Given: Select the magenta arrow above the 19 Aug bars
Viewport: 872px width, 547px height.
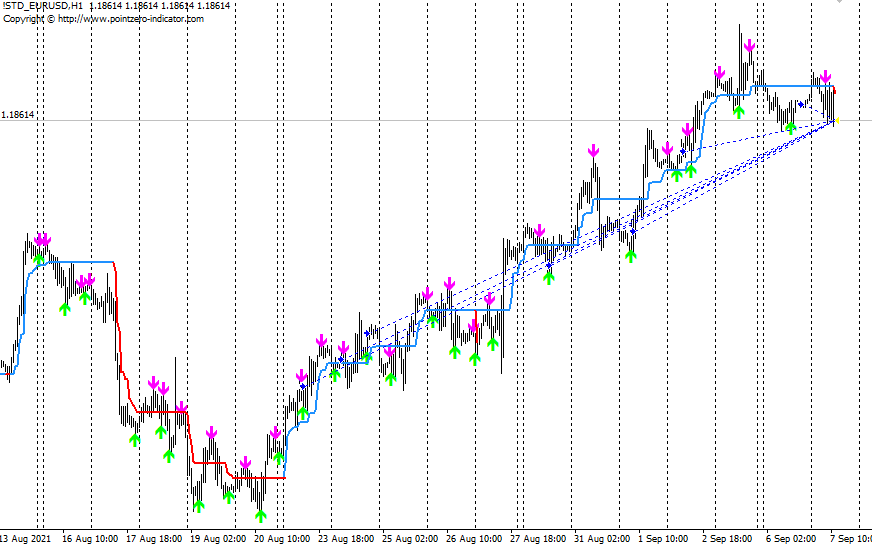Looking at the screenshot, I should [x=212, y=432].
